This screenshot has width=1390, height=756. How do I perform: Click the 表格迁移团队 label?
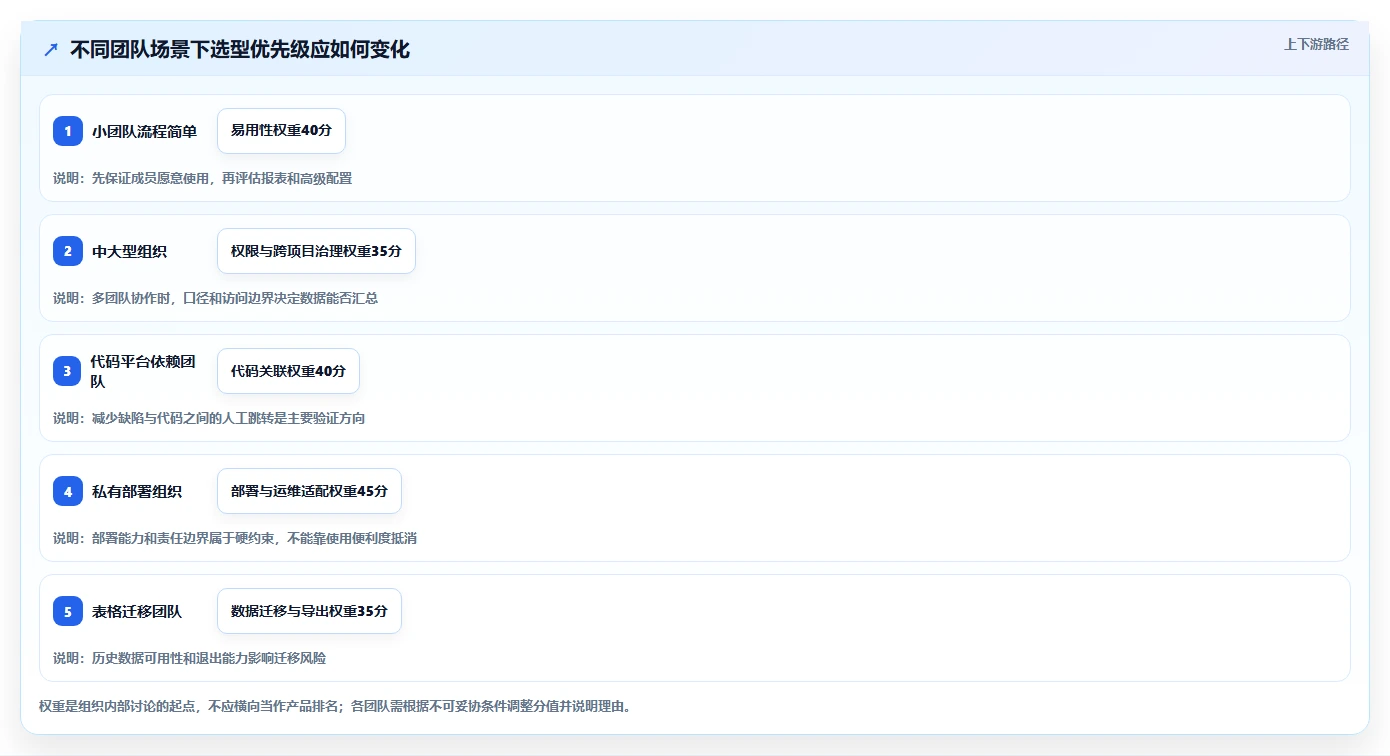137,611
